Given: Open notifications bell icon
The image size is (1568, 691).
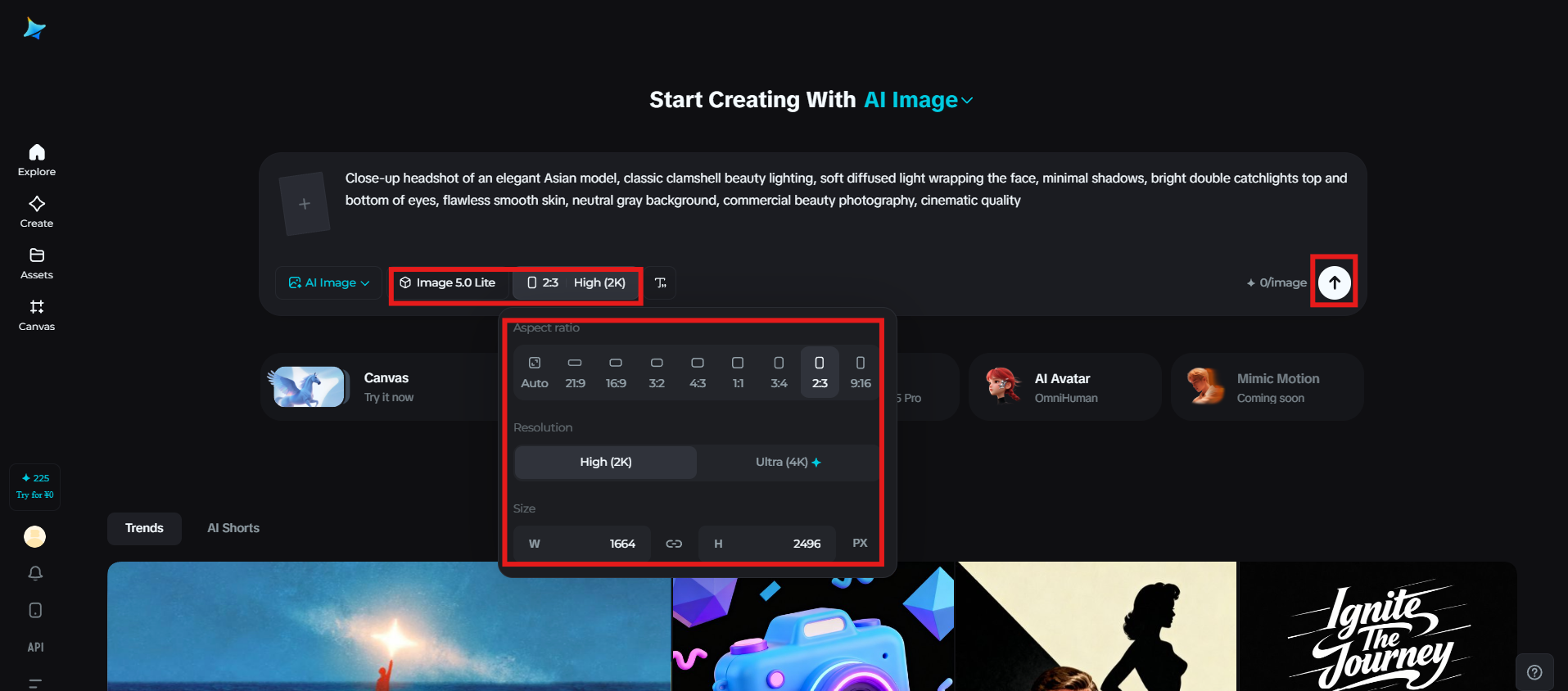Looking at the screenshot, I should pyautogui.click(x=35, y=573).
